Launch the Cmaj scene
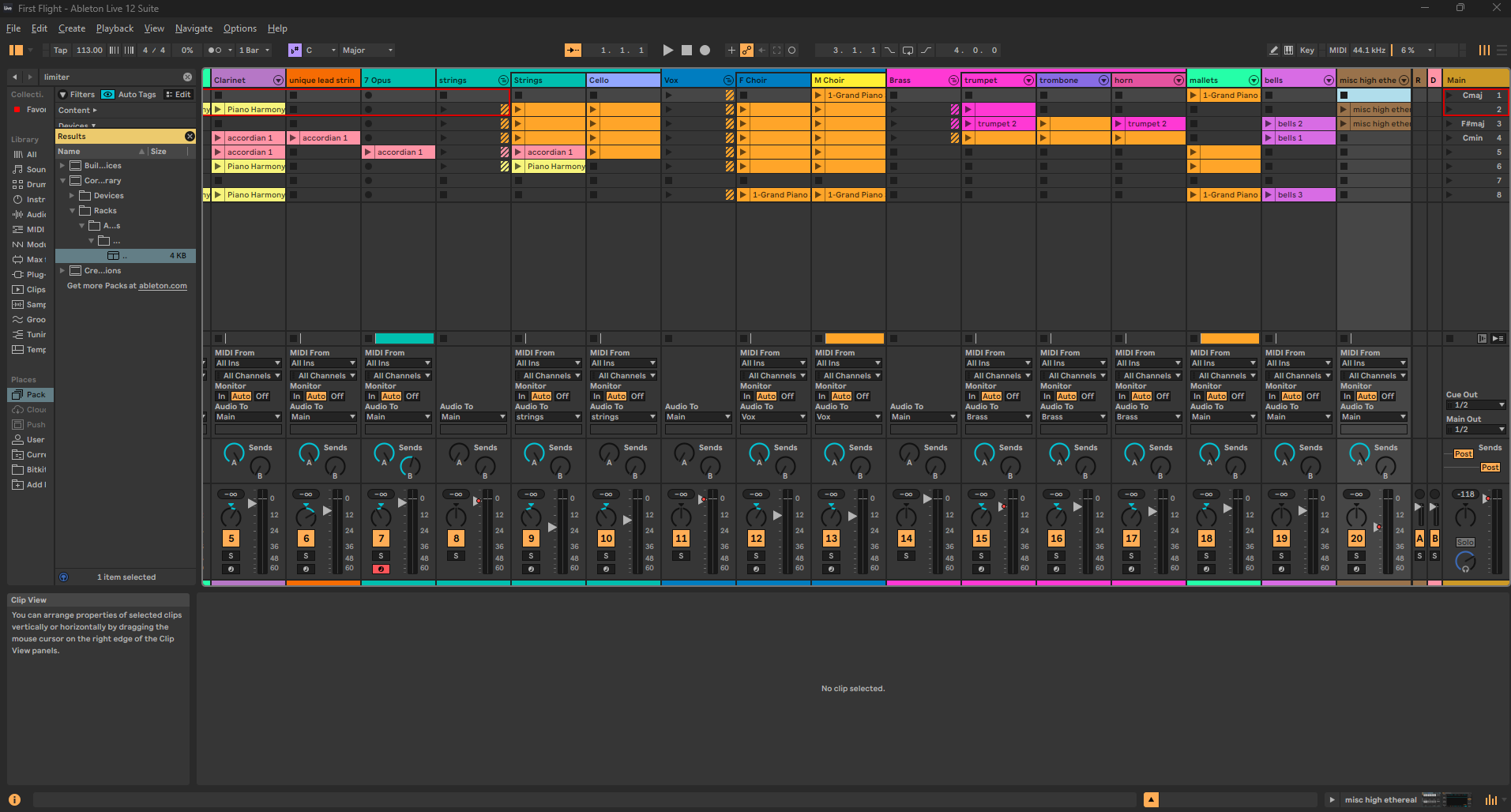 pos(1449,96)
